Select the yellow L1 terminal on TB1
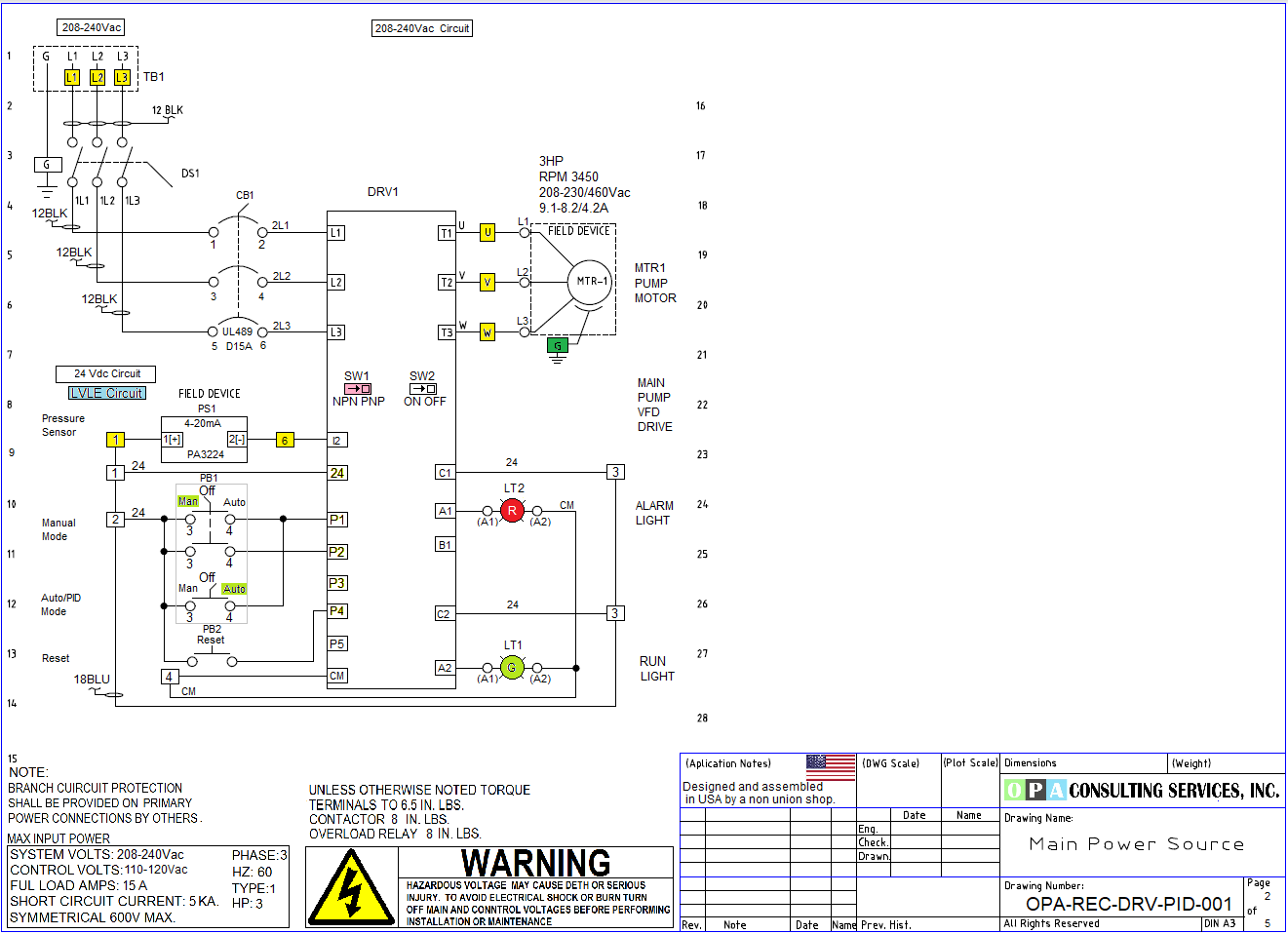This screenshot has height=934, width=1288. point(72,77)
